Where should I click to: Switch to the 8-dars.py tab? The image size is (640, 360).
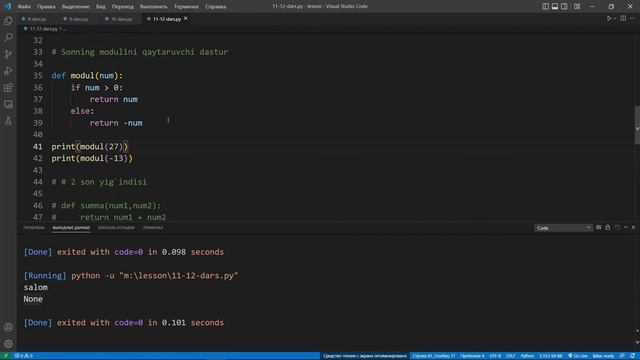[37, 19]
